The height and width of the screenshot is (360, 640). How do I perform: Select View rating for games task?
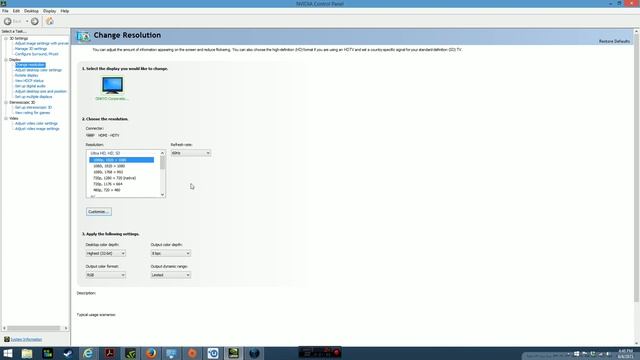(x=32, y=113)
